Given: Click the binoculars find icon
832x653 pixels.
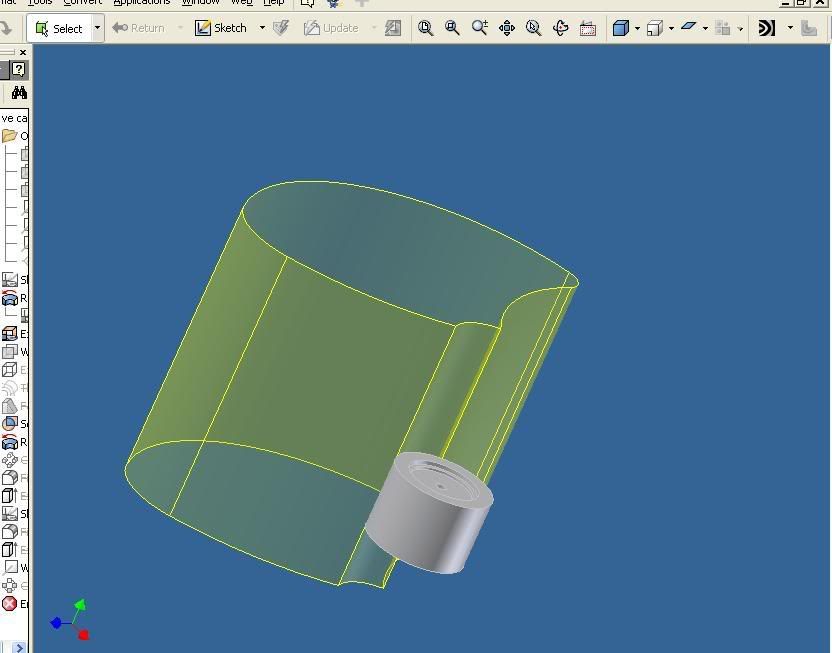Looking at the screenshot, I should coord(19,93).
